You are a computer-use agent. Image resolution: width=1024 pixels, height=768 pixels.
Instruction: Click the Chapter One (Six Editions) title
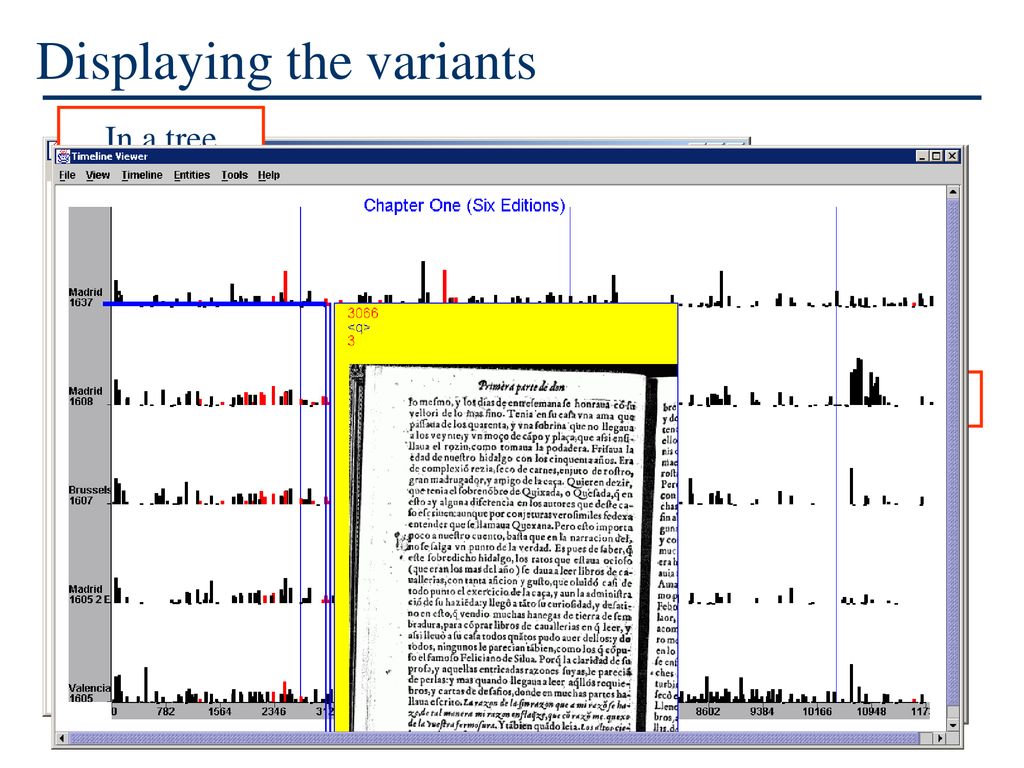464,205
